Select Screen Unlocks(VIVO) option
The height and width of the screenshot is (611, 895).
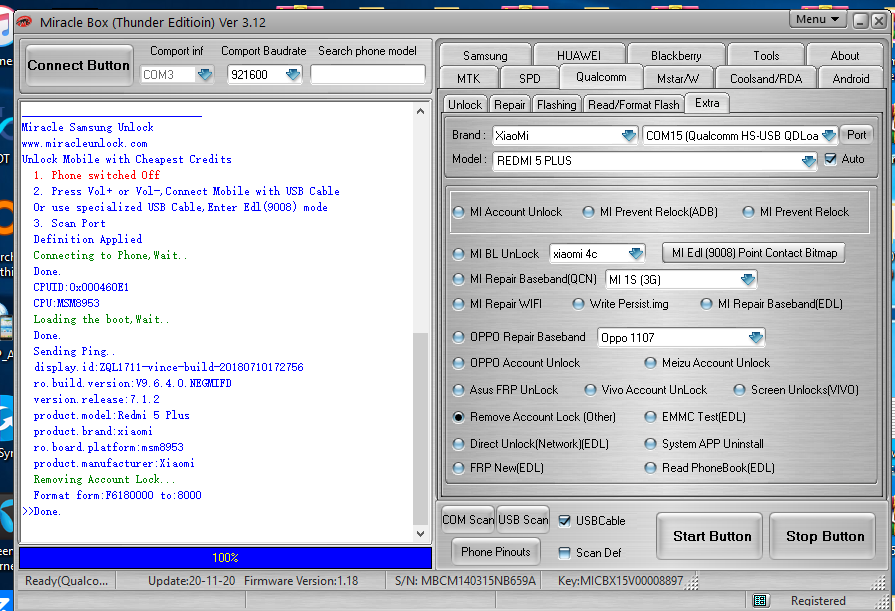pyautogui.click(x=796, y=389)
